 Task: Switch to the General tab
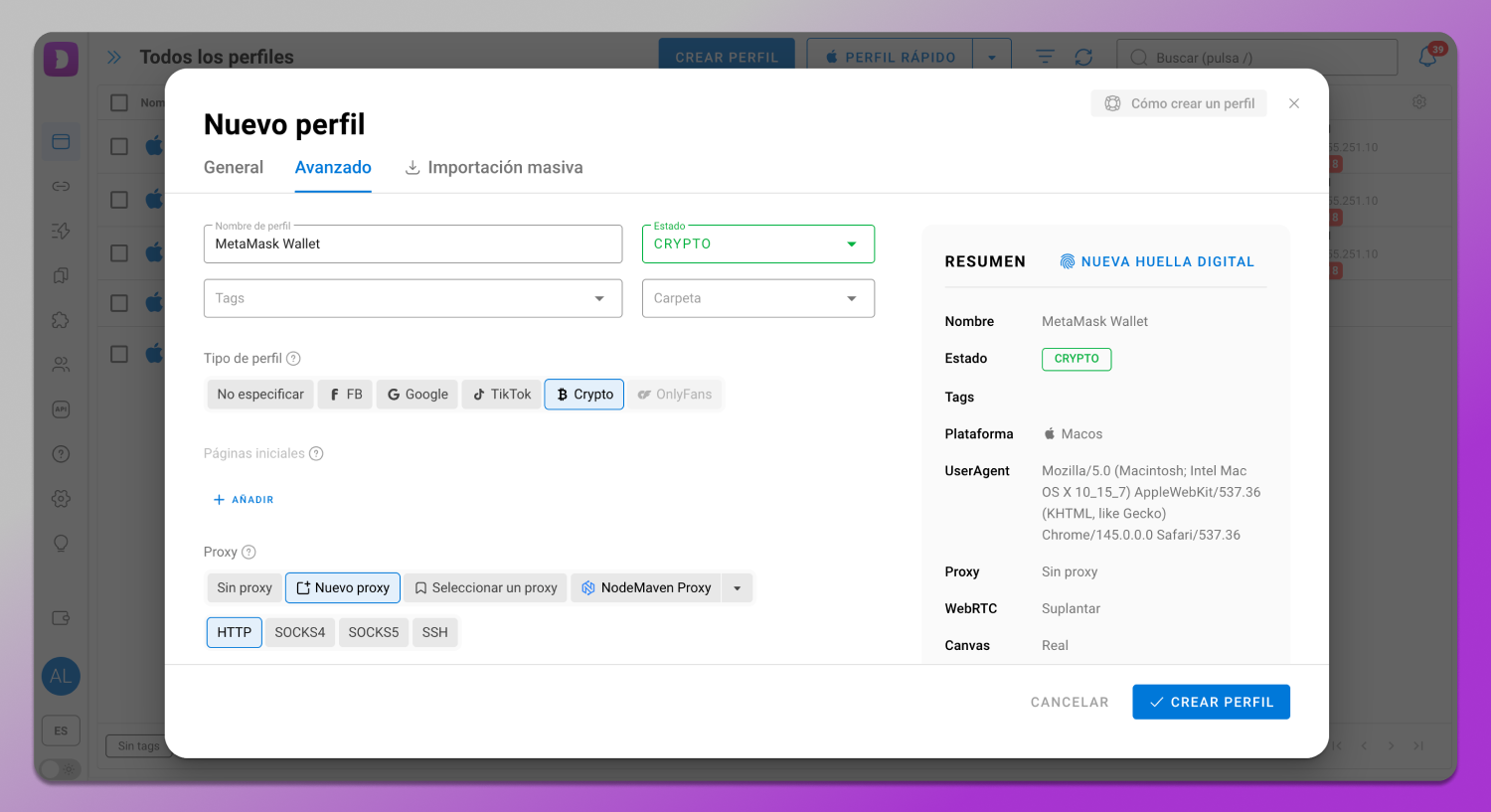[x=234, y=168]
